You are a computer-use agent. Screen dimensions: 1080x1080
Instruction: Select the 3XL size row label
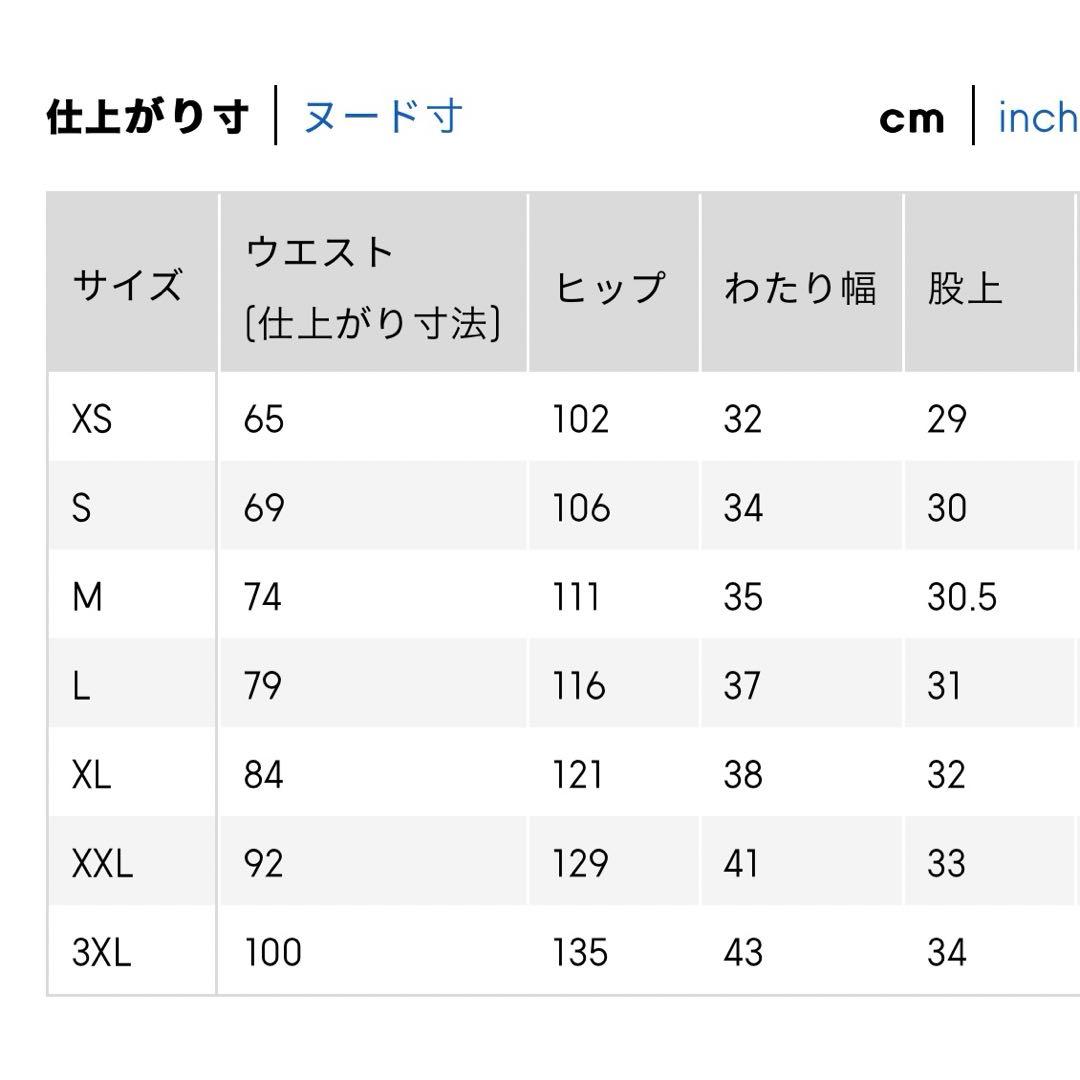[101, 953]
